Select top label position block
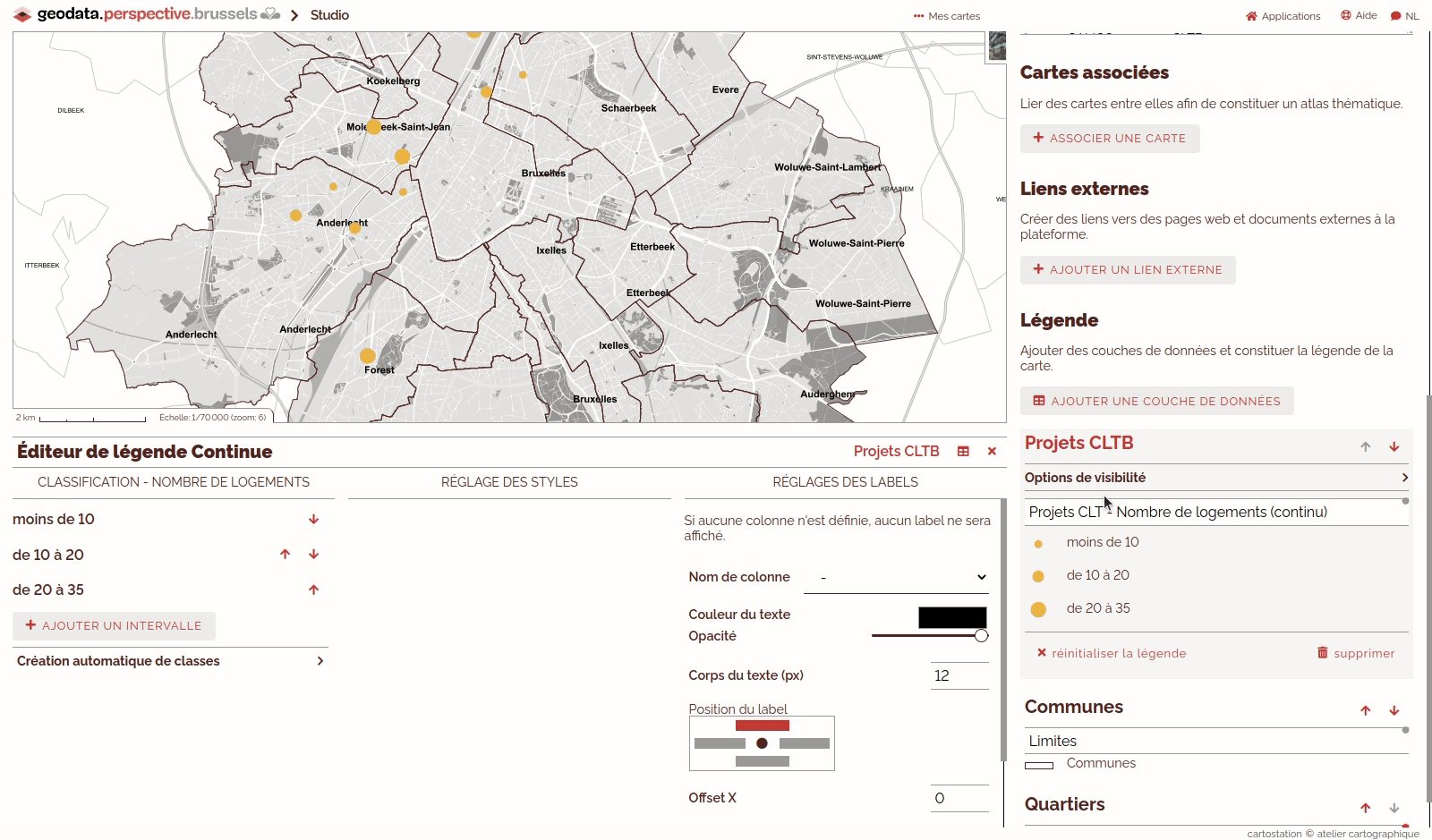Image resolution: width=1432 pixels, height=840 pixels. coord(762,725)
